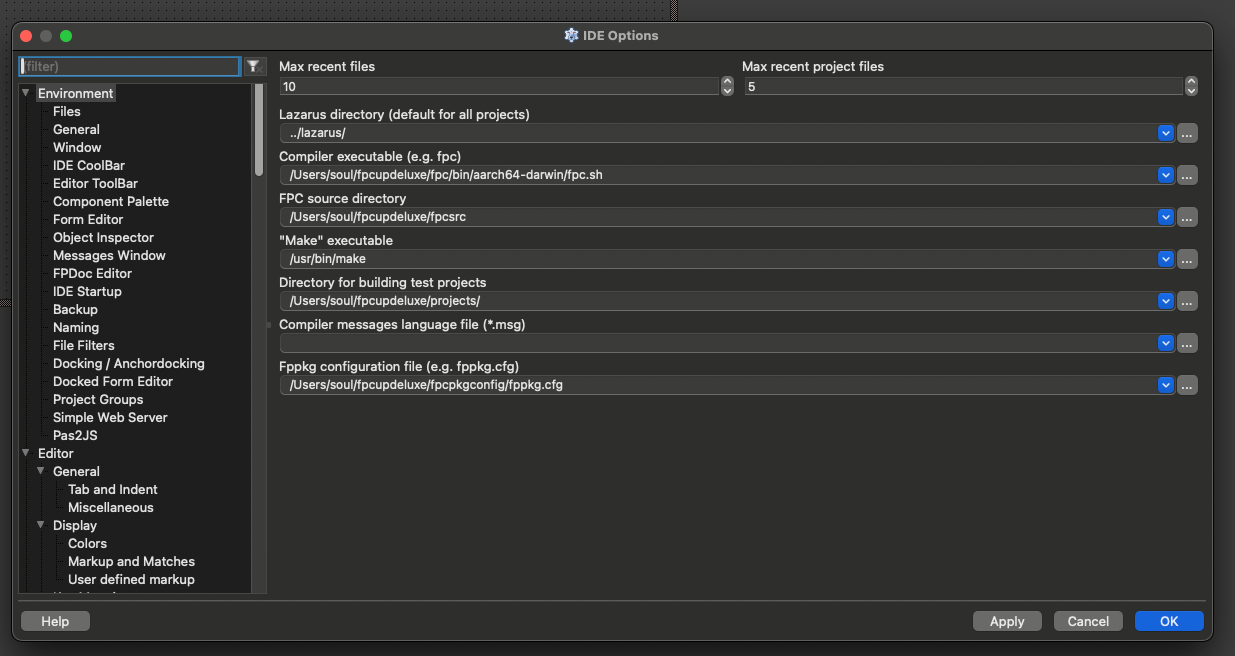Open Messages Window settings
Screen dimensions: 1235x656
click(x=109, y=255)
